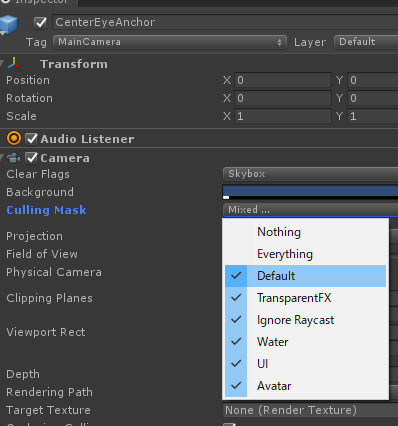The width and height of the screenshot is (398, 426).
Task: Click the blue cube GameObject icon
Action: [x=8, y=24]
